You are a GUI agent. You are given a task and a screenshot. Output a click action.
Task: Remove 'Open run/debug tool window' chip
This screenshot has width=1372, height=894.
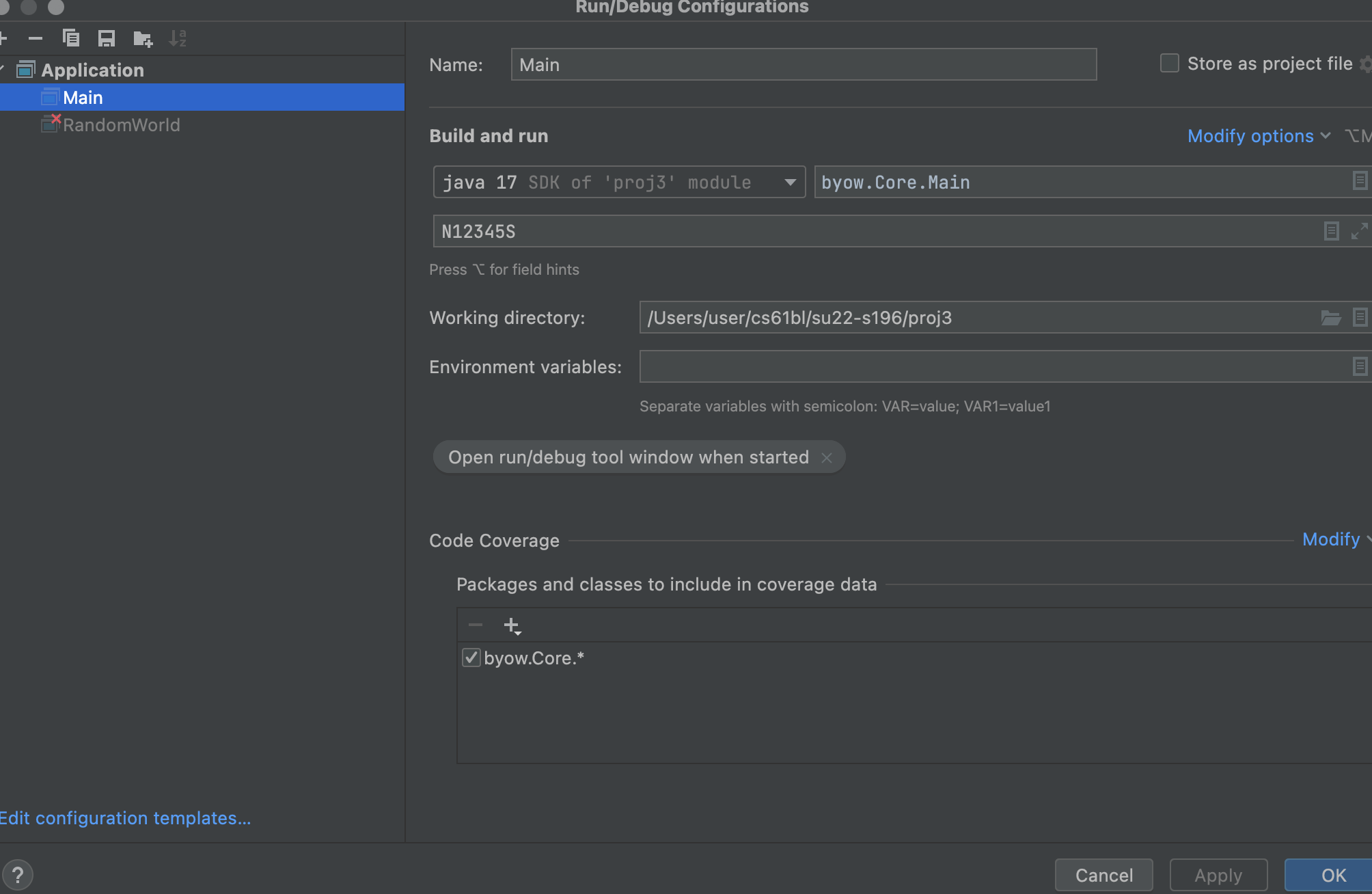(x=827, y=457)
